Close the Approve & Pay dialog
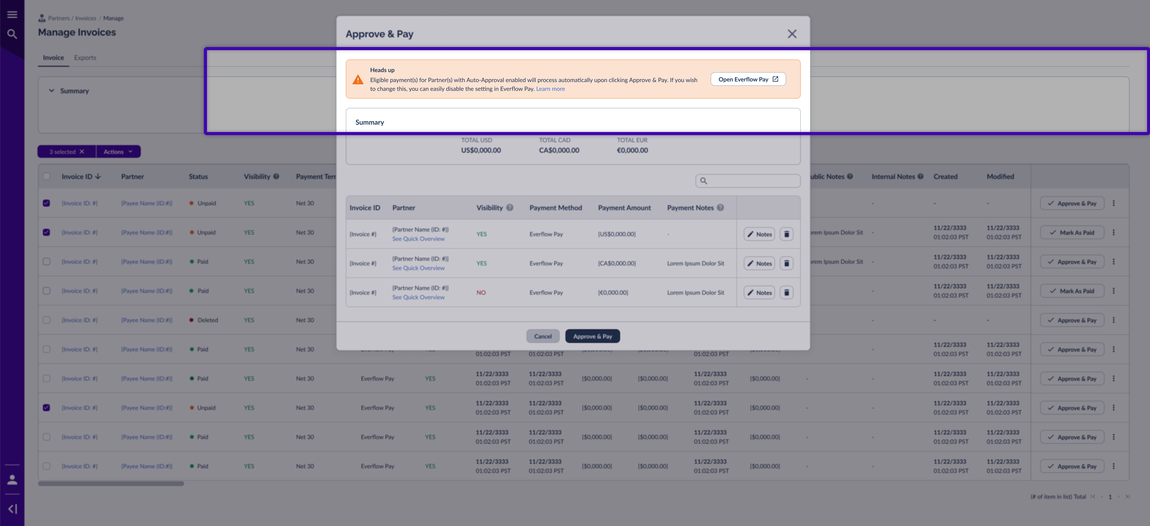Viewport: 1150px width, 526px height. [x=792, y=34]
